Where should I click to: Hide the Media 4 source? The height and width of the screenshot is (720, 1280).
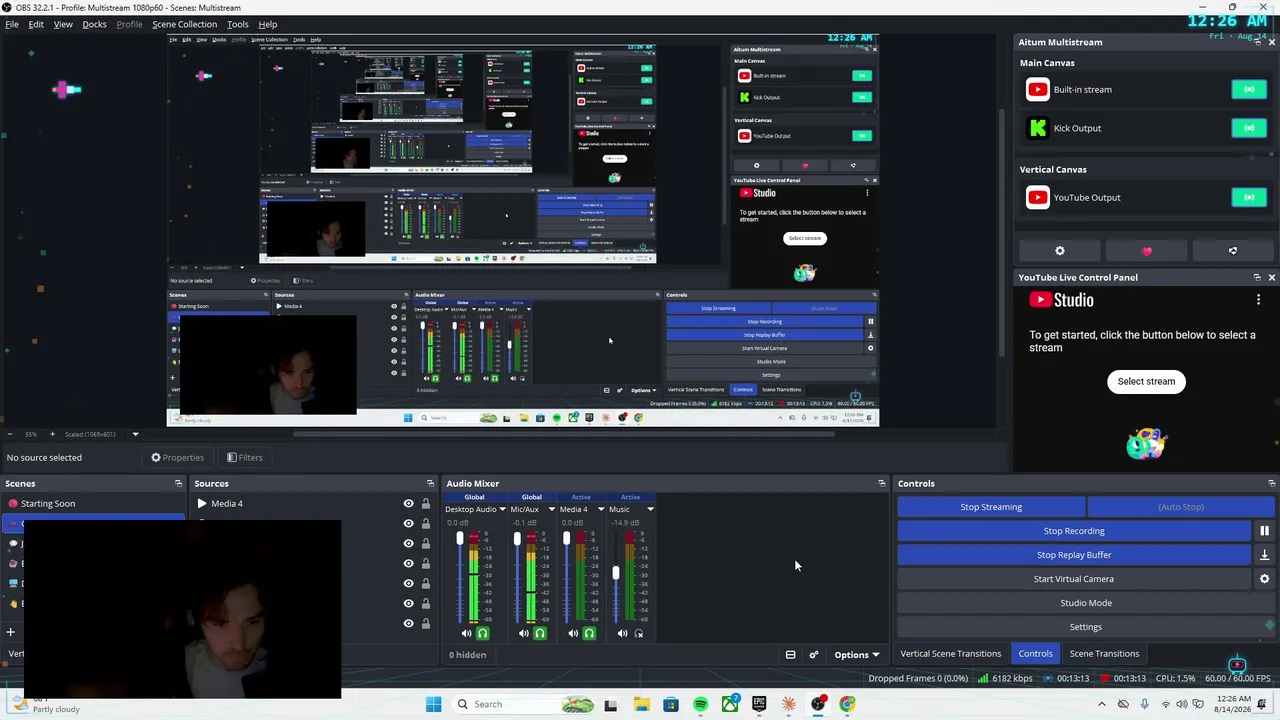408,504
